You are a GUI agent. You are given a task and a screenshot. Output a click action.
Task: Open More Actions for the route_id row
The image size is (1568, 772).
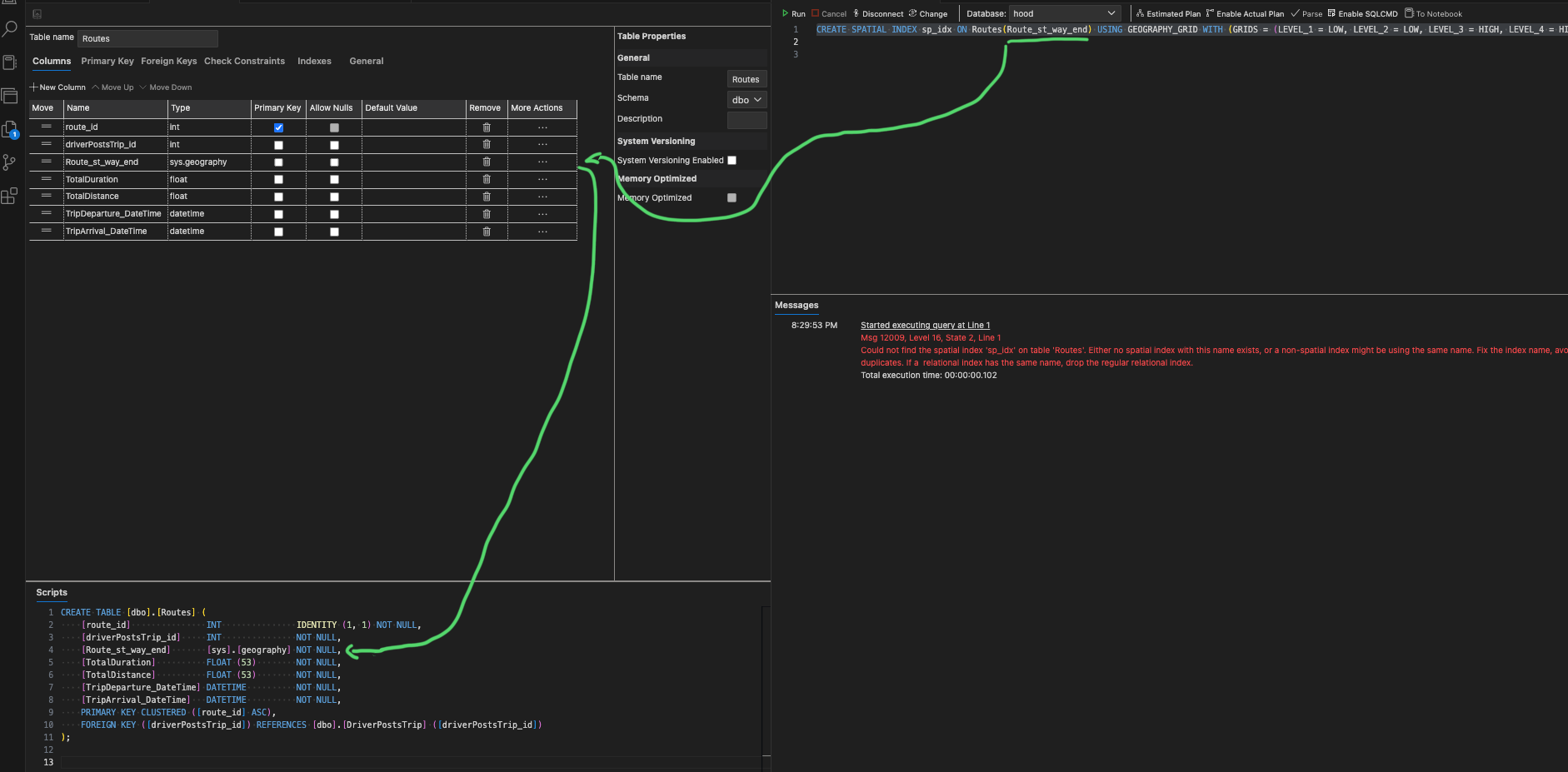coord(542,127)
